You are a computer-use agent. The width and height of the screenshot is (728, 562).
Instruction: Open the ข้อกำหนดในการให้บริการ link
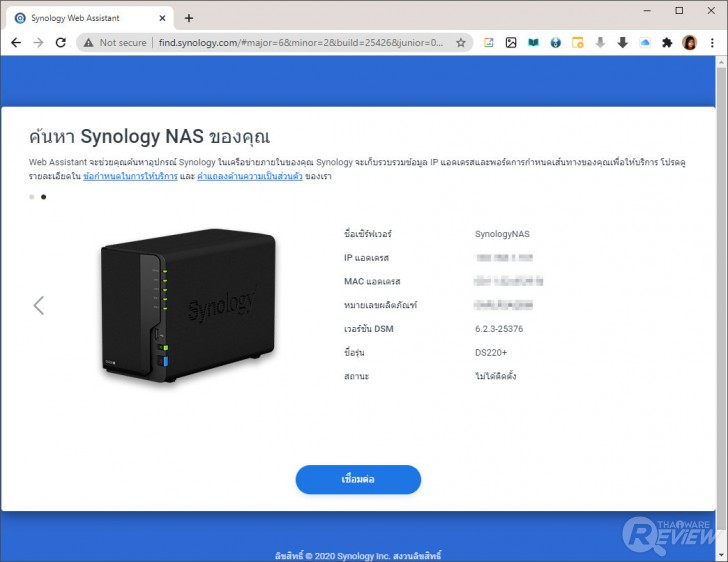click(x=130, y=176)
